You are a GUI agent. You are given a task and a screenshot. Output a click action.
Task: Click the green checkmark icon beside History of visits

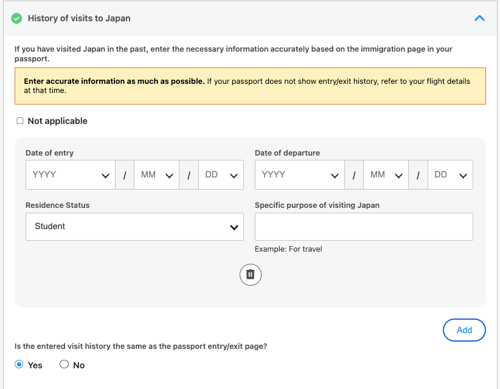click(x=17, y=18)
